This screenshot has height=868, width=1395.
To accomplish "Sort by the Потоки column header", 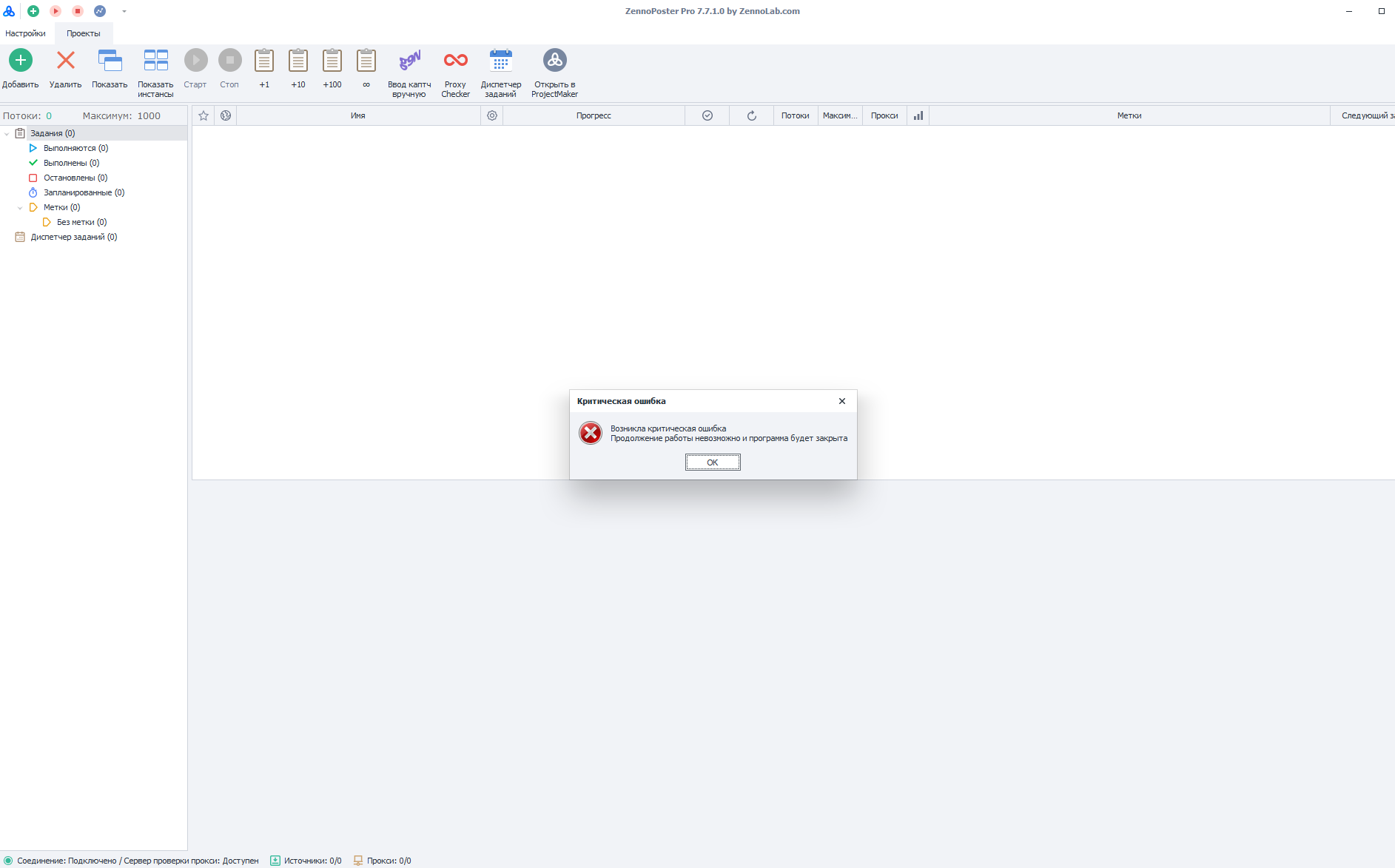I will point(796,115).
